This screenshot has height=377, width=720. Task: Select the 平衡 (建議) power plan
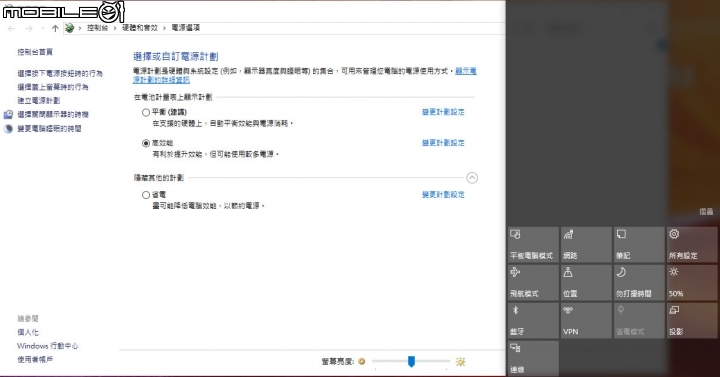coord(146,113)
